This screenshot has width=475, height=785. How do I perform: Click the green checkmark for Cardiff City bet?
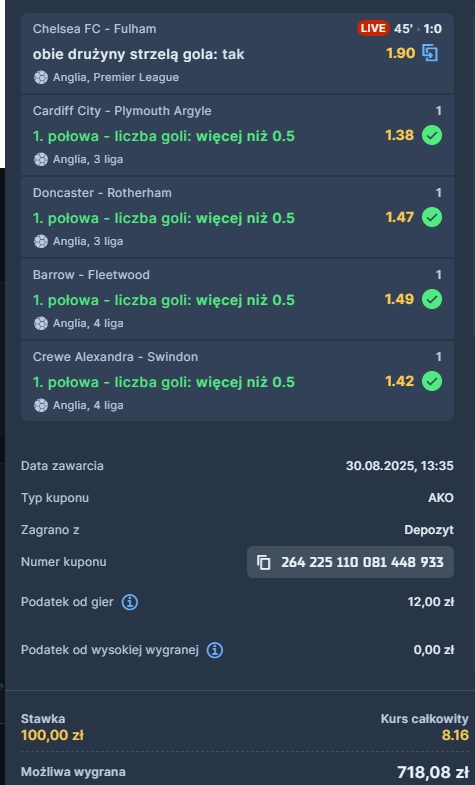[x=432, y=135]
